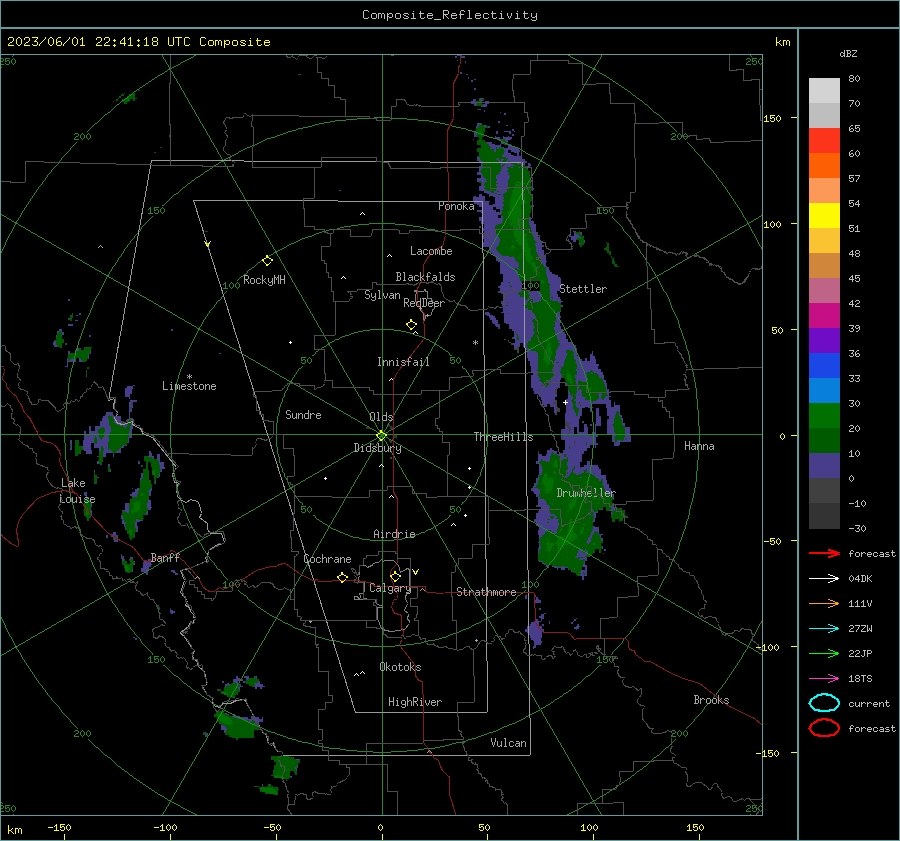The height and width of the screenshot is (841, 900).
Task: Click the Airdrie city label
Action: (394, 534)
